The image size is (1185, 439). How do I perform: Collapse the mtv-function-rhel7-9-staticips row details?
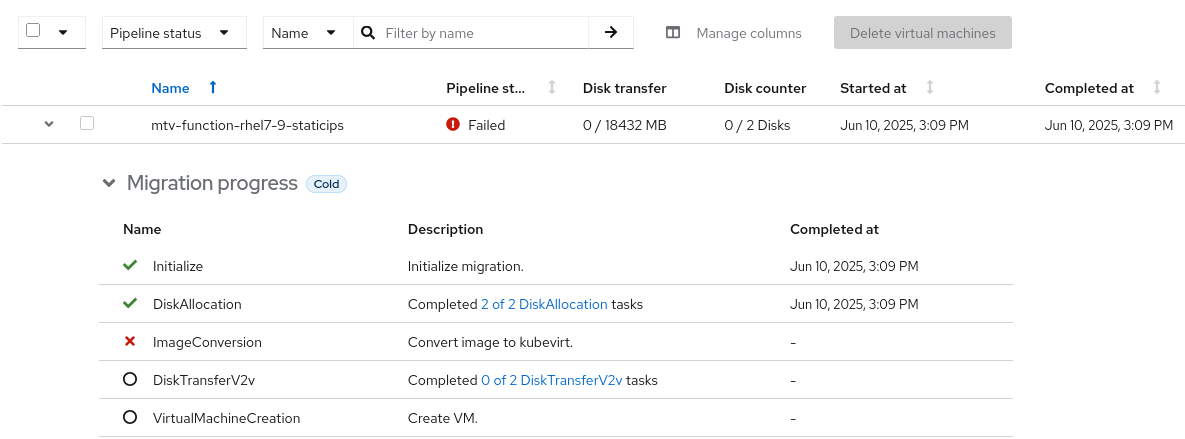[x=48, y=125]
